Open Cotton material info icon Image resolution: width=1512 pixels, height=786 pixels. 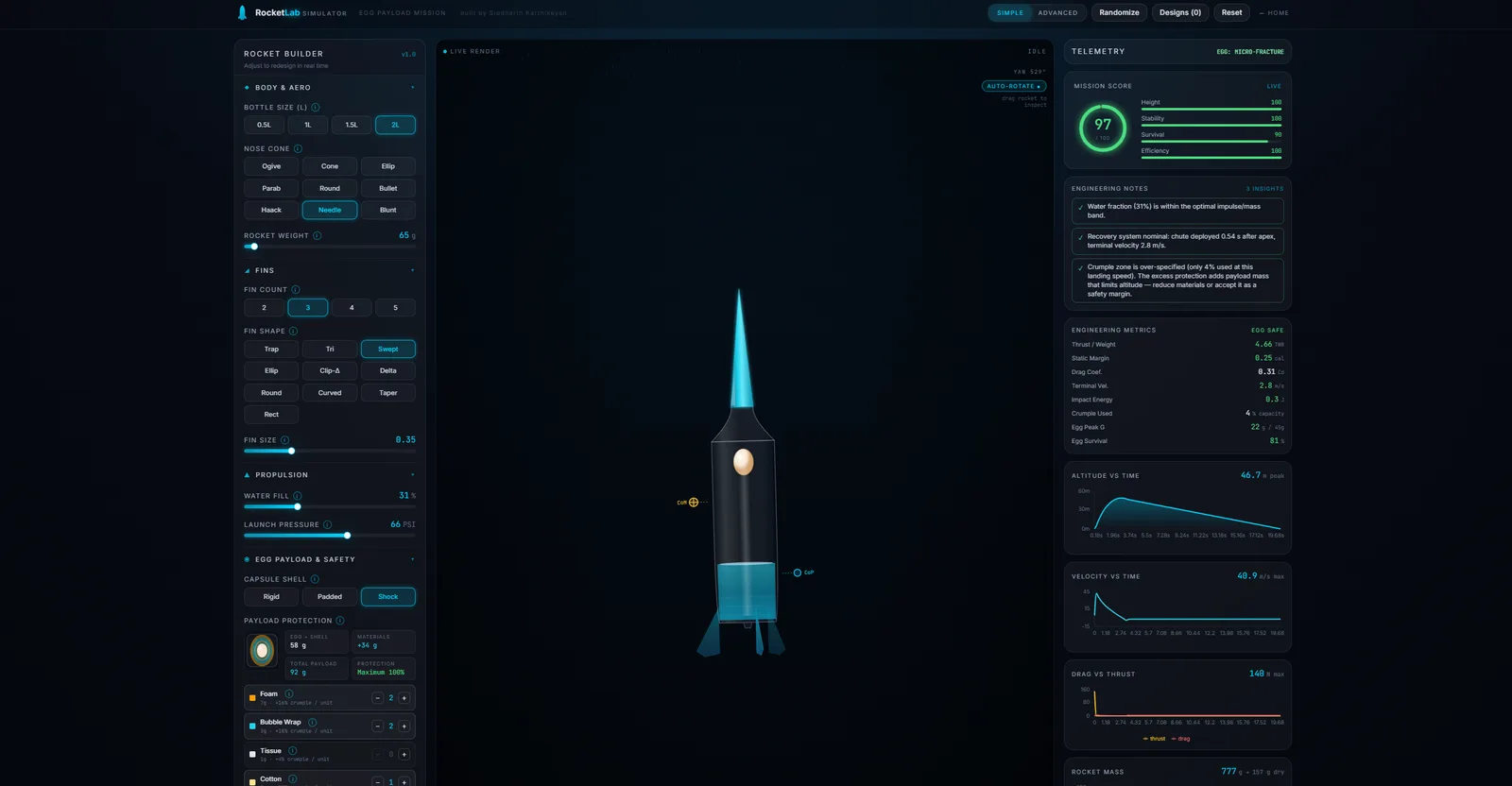[x=293, y=779]
